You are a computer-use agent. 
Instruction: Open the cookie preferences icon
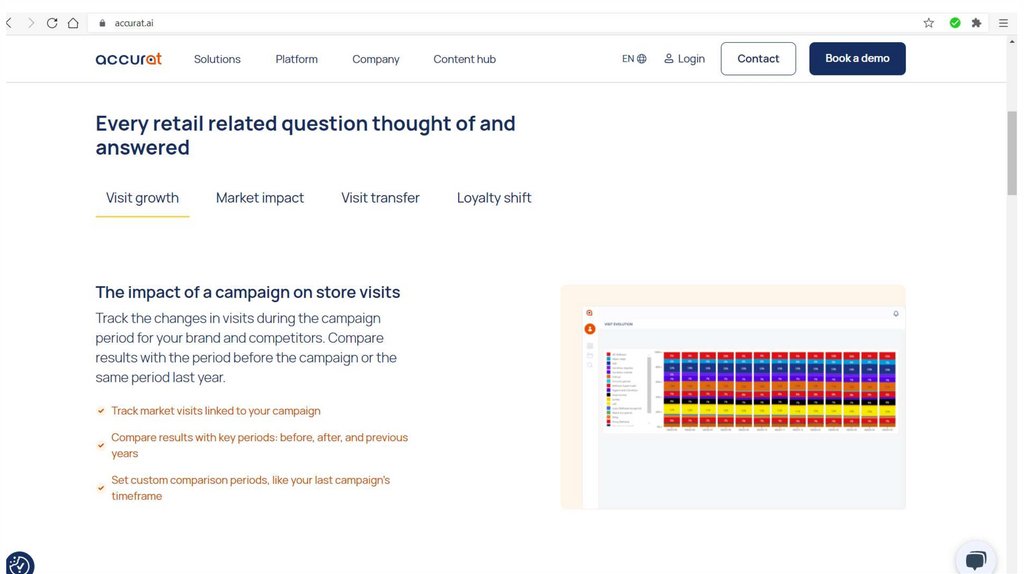(x=19, y=563)
